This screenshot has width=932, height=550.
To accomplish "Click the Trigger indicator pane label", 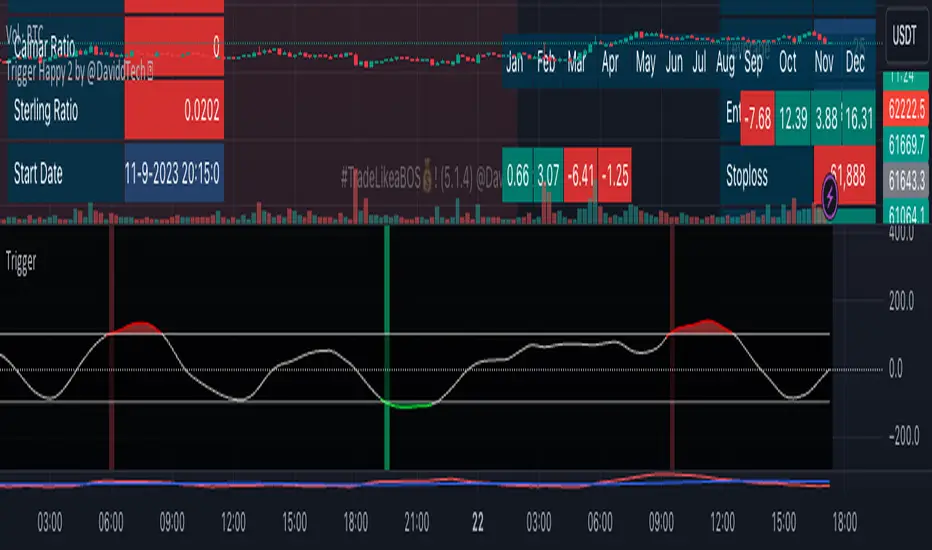I will [21, 262].
